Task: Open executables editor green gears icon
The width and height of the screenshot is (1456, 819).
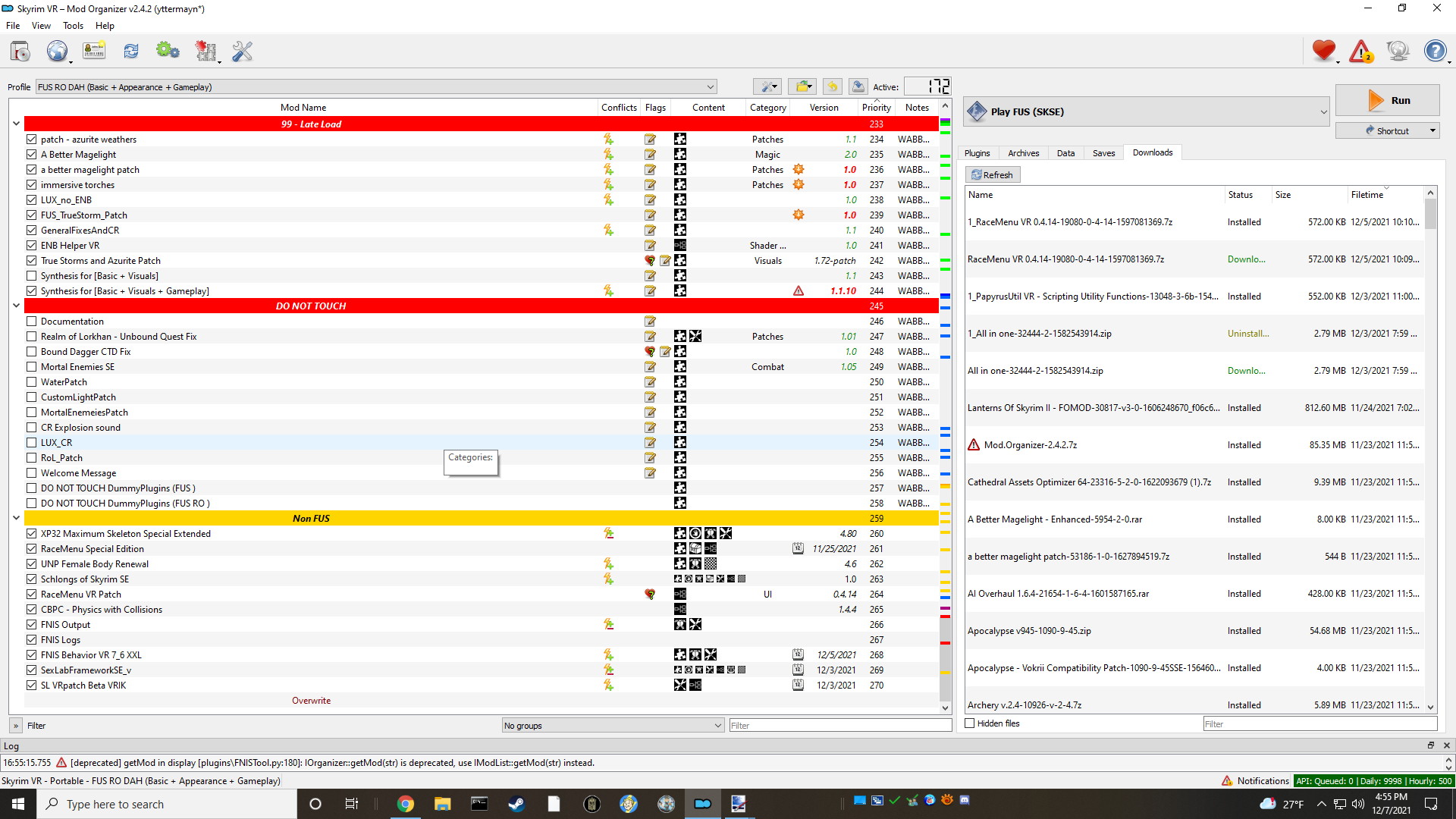Action: [x=168, y=52]
